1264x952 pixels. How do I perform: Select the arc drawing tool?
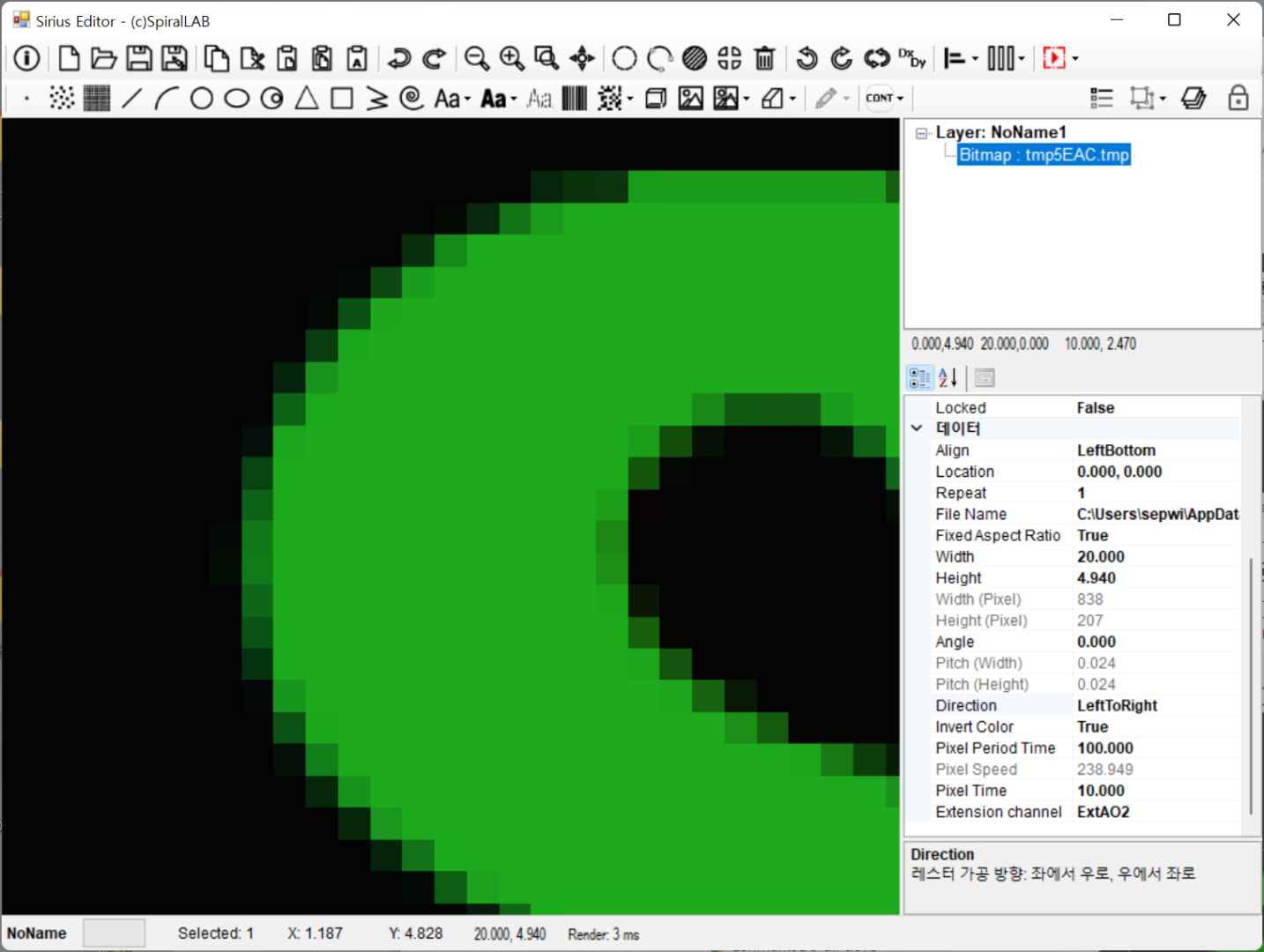pos(167,98)
